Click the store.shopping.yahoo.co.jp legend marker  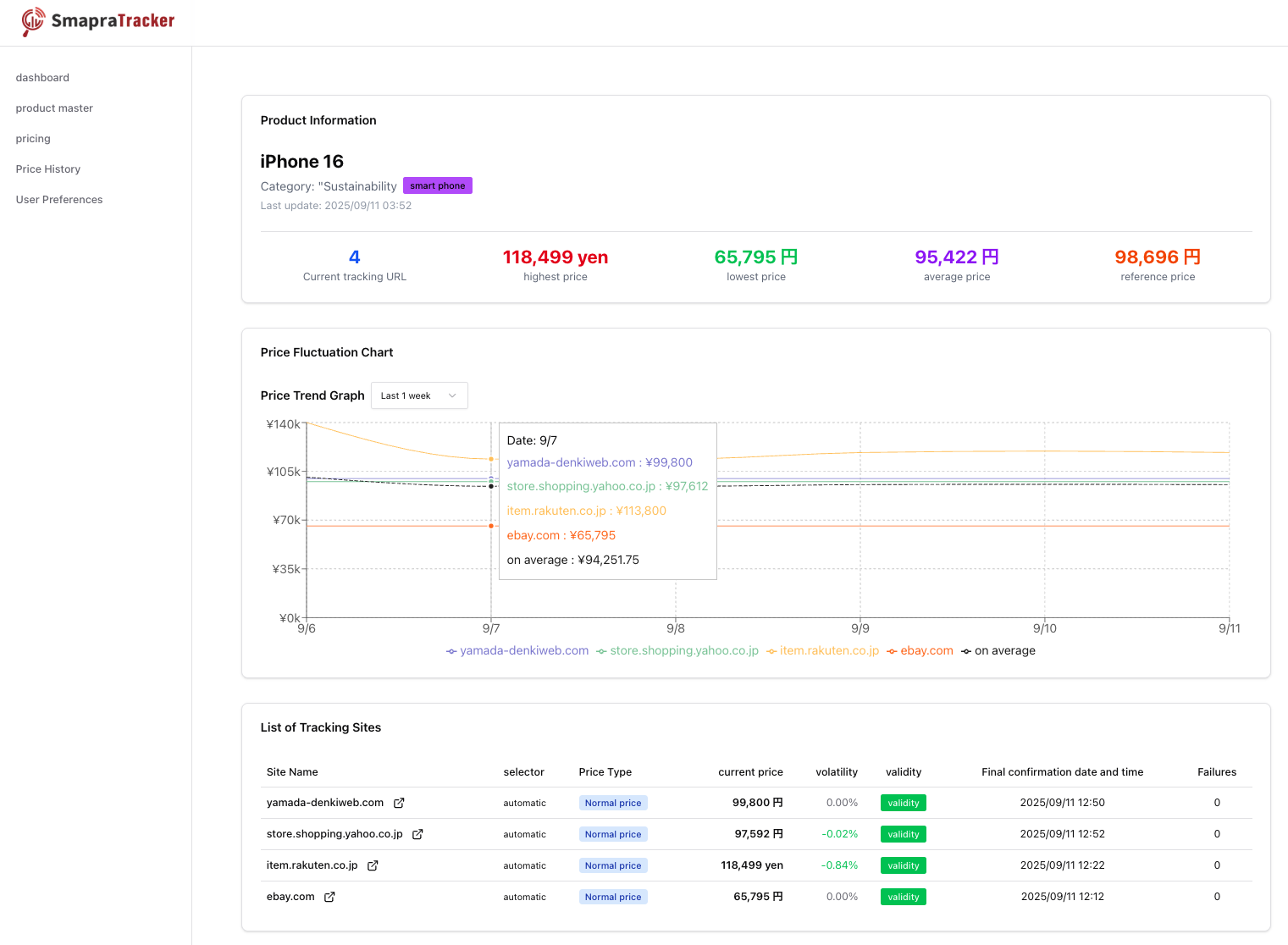601,650
